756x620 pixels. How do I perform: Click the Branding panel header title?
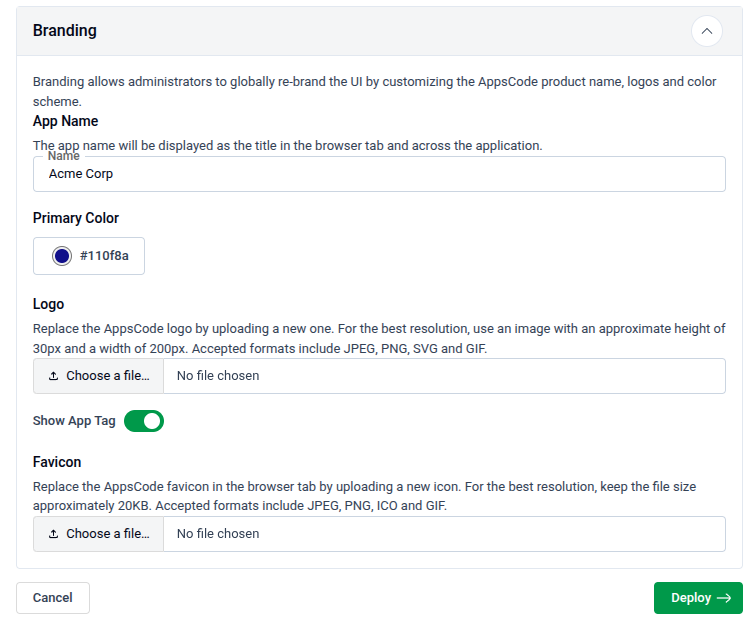pyautogui.click(x=65, y=31)
